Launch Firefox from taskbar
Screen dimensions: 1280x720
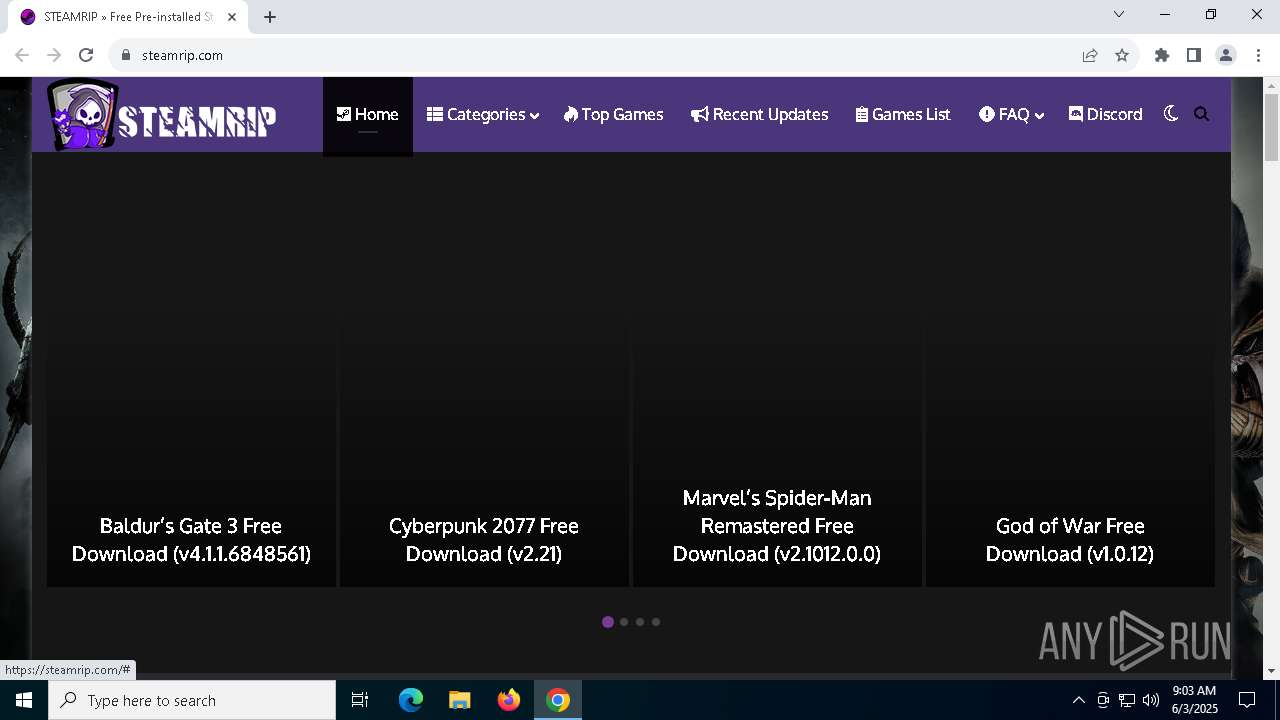pos(509,700)
